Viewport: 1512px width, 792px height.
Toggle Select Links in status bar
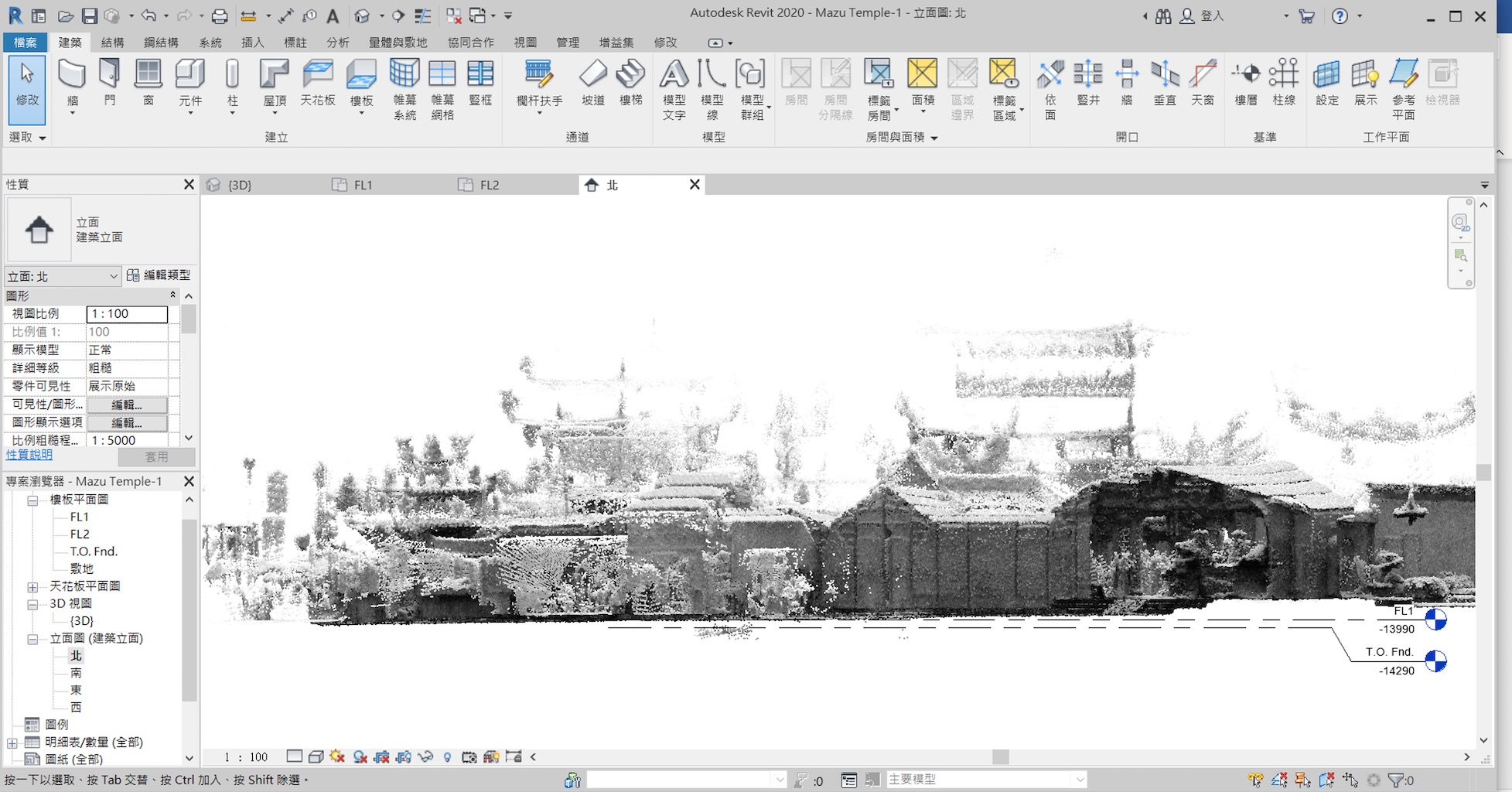(x=1256, y=780)
